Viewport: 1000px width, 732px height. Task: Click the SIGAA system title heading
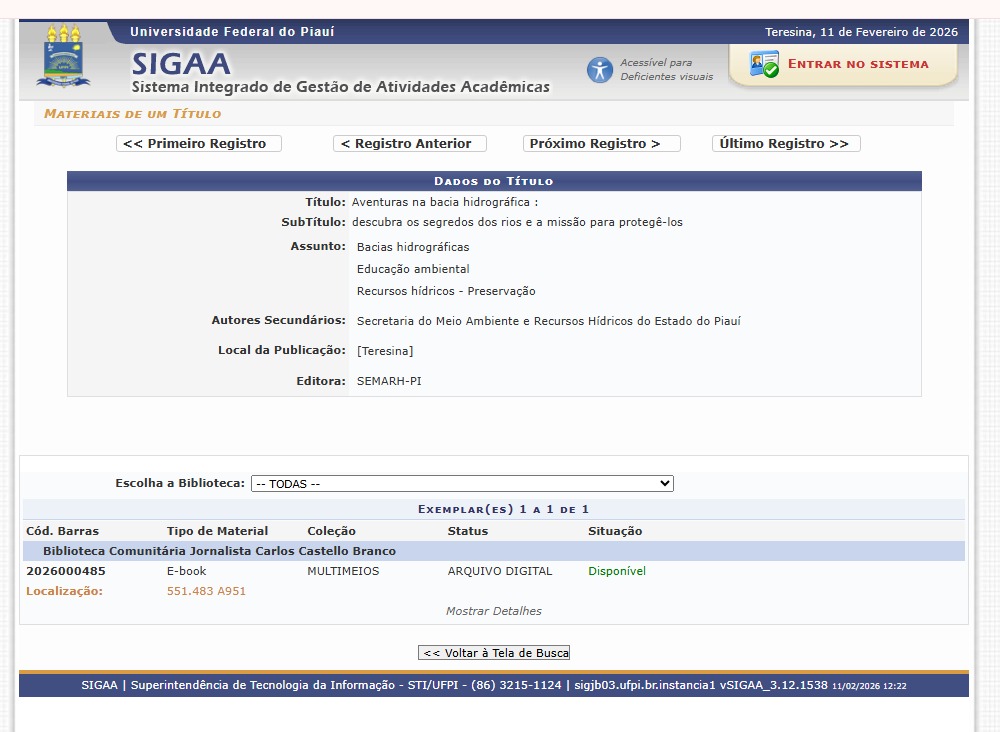click(181, 64)
